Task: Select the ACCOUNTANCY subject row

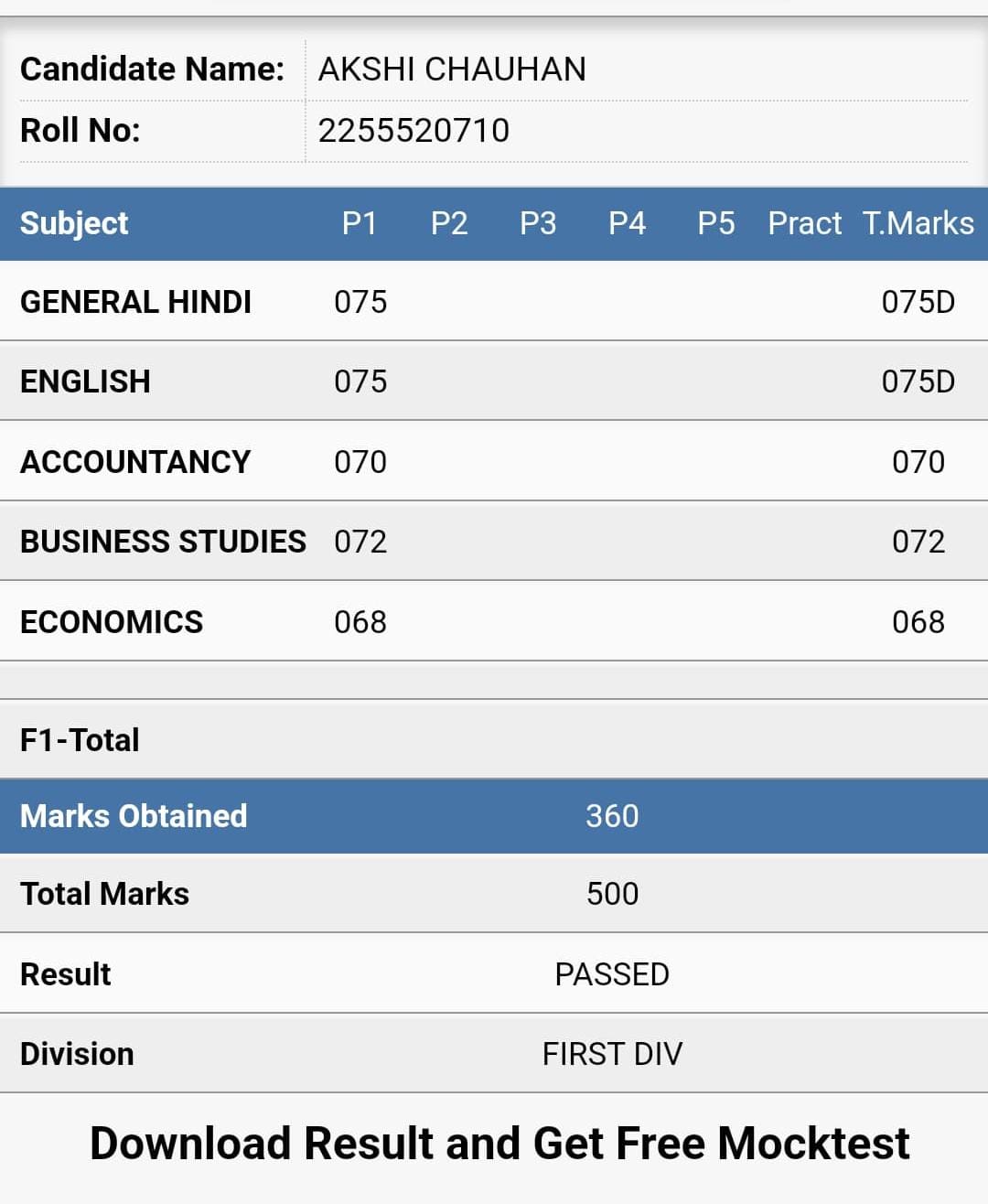Action: tap(494, 461)
